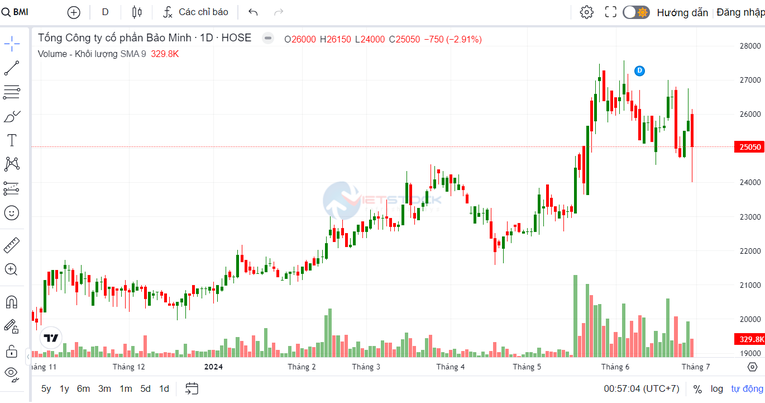The height and width of the screenshot is (403, 765).
Task: Add a symbol to compare with the plus icon
Action: pos(74,12)
